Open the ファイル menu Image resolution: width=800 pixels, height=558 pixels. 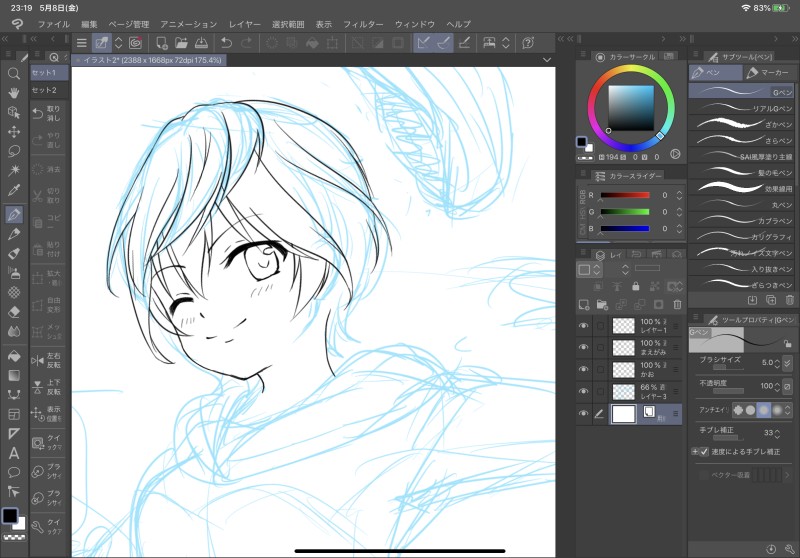54,24
